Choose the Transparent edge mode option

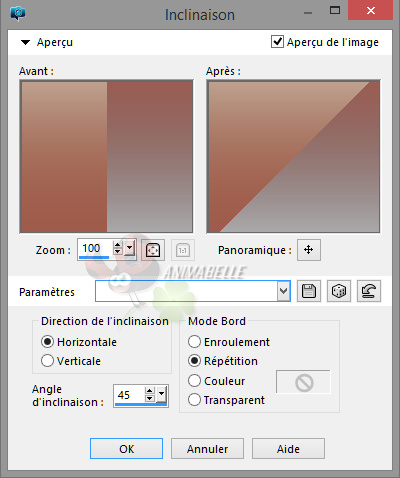coord(194,400)
